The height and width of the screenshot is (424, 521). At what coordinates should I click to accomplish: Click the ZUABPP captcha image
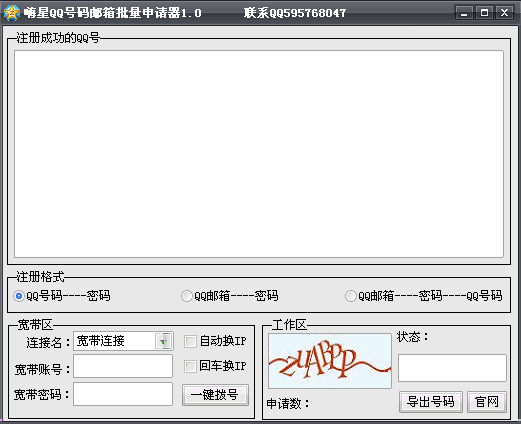pos(330,361)
